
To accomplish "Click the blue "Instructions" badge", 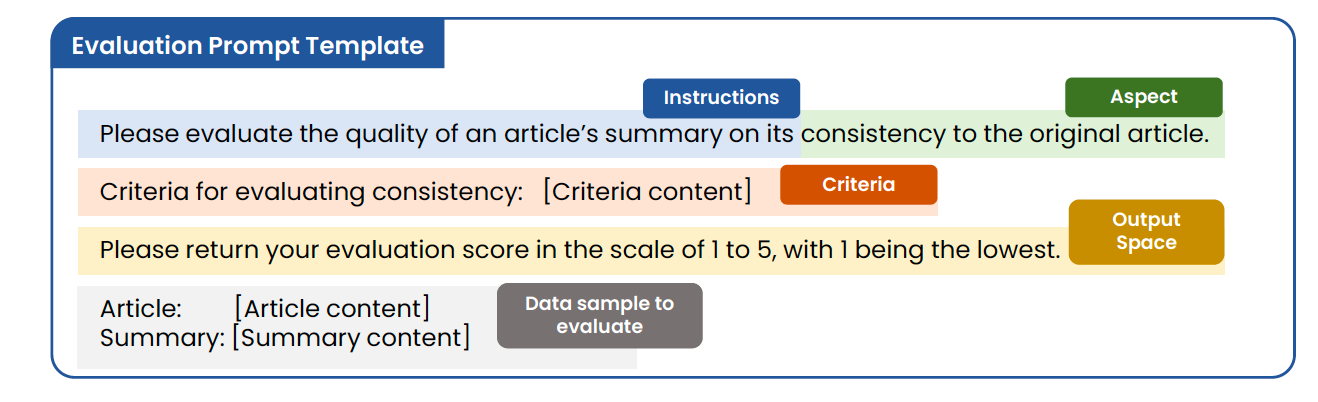I will [721, 98].
